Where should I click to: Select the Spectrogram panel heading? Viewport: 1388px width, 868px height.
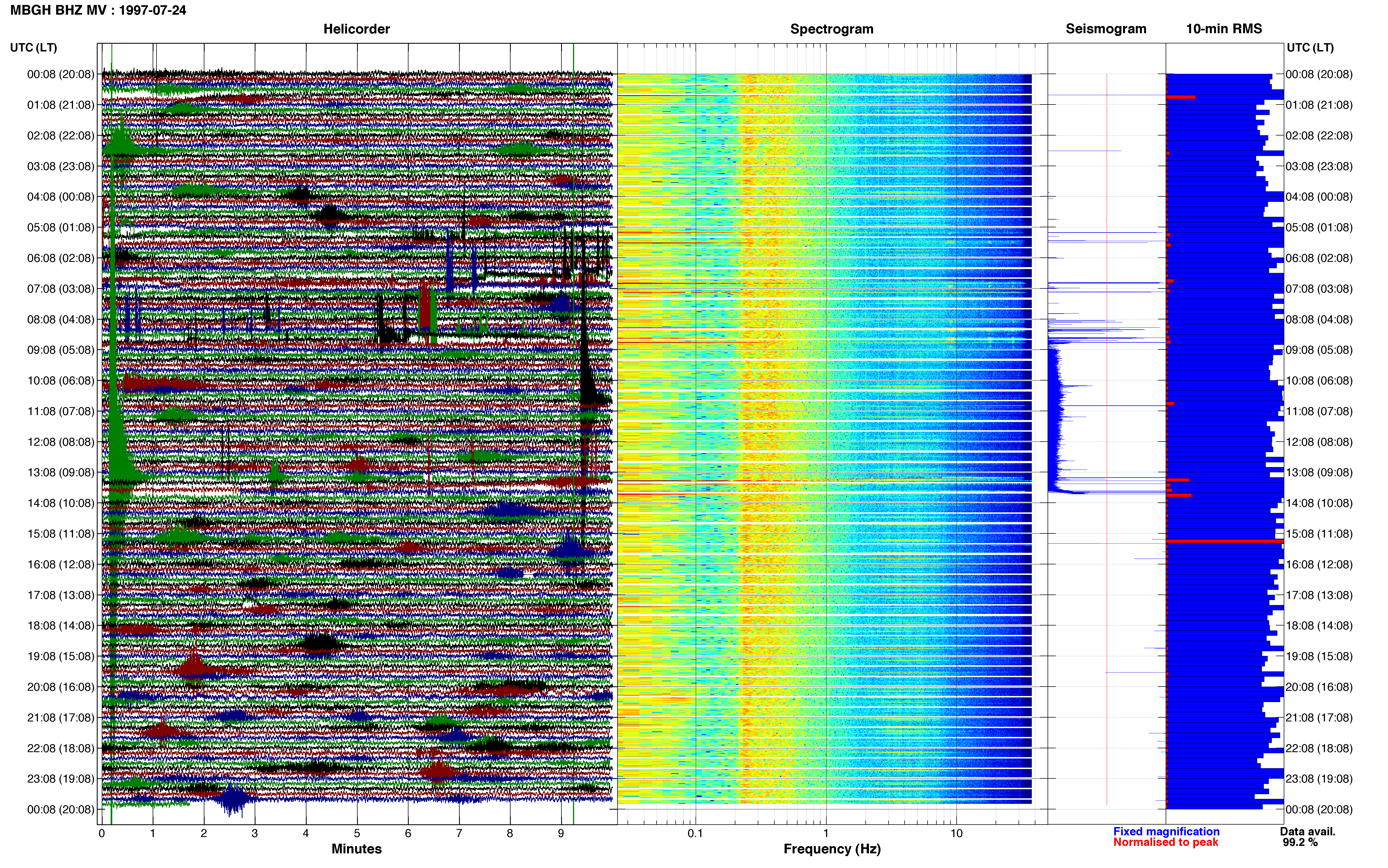coord(832,29)
